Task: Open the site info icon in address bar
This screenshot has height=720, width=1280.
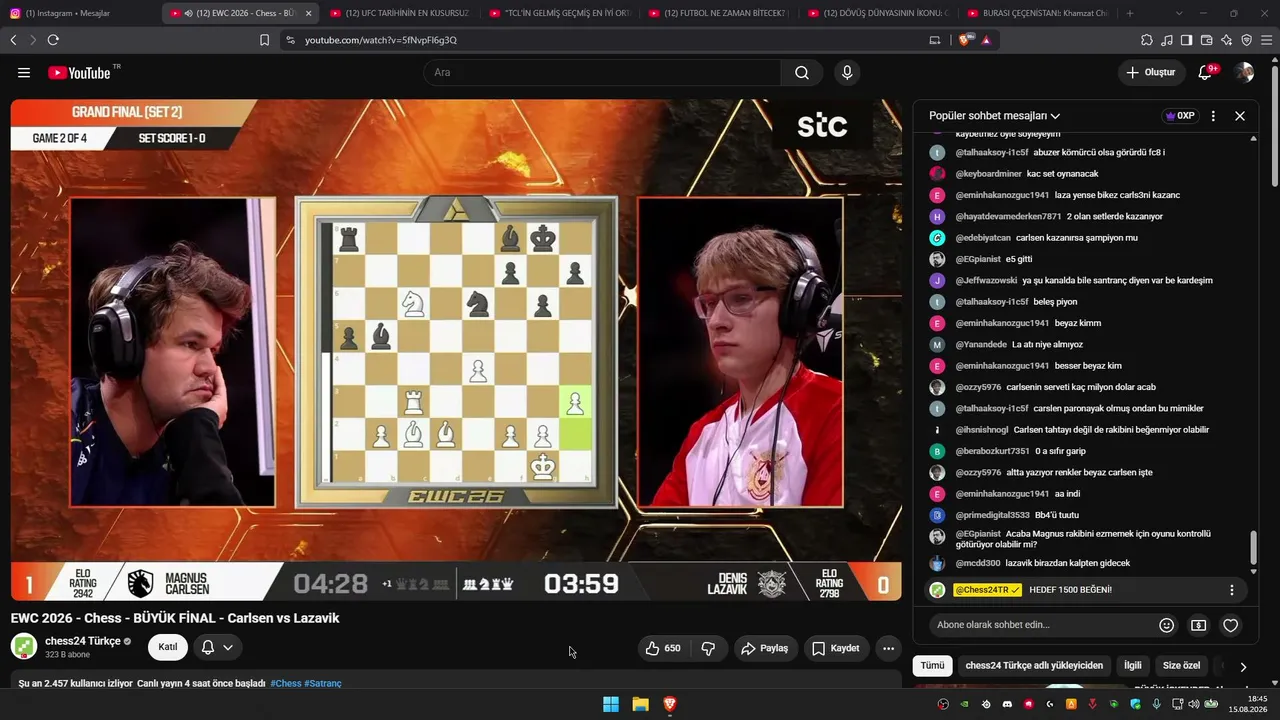Action: [x=290, y=40]
